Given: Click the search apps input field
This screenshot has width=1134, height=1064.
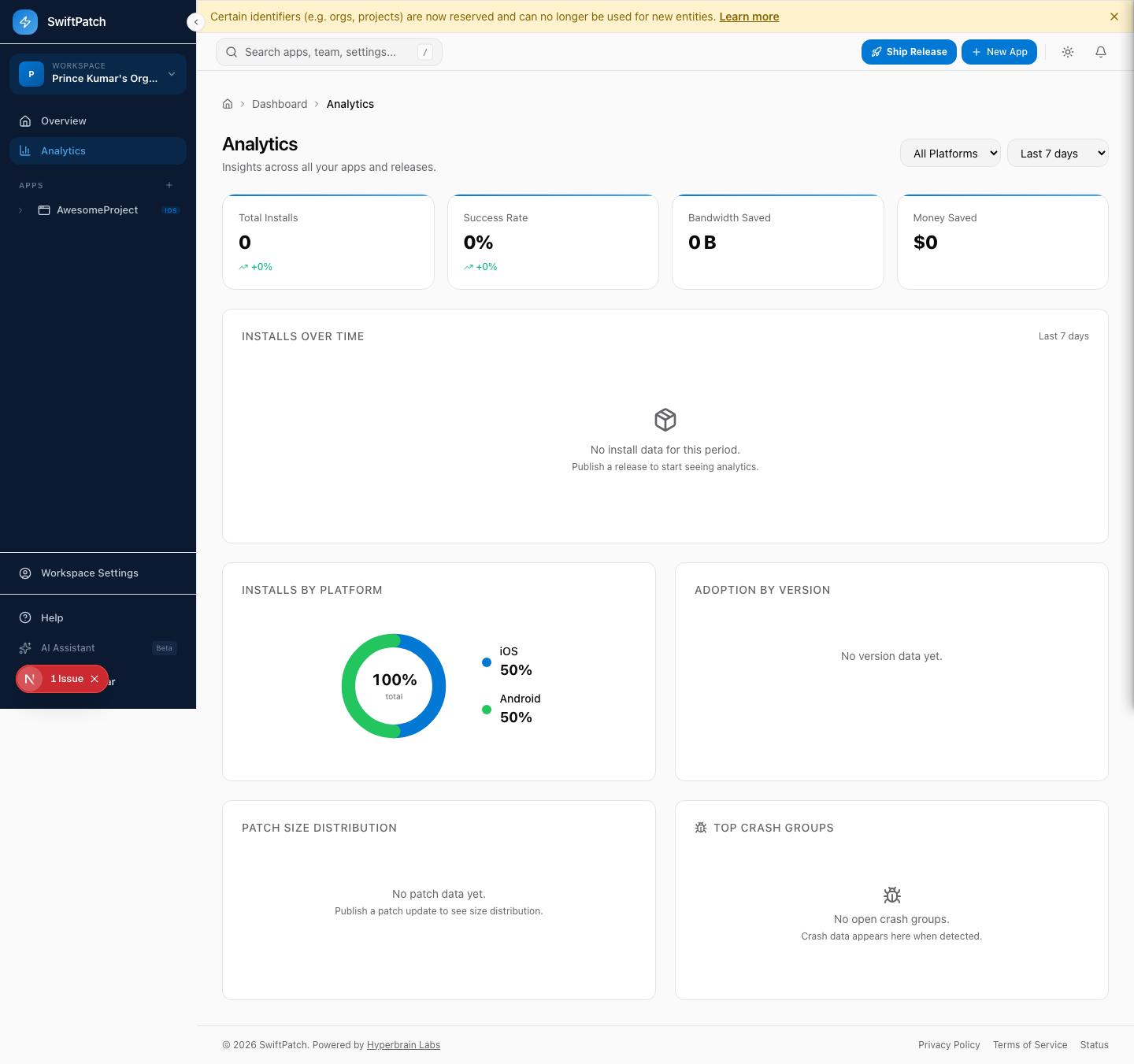Looking at the screenshot, I should pyautogui.click(x=328, y=52).
